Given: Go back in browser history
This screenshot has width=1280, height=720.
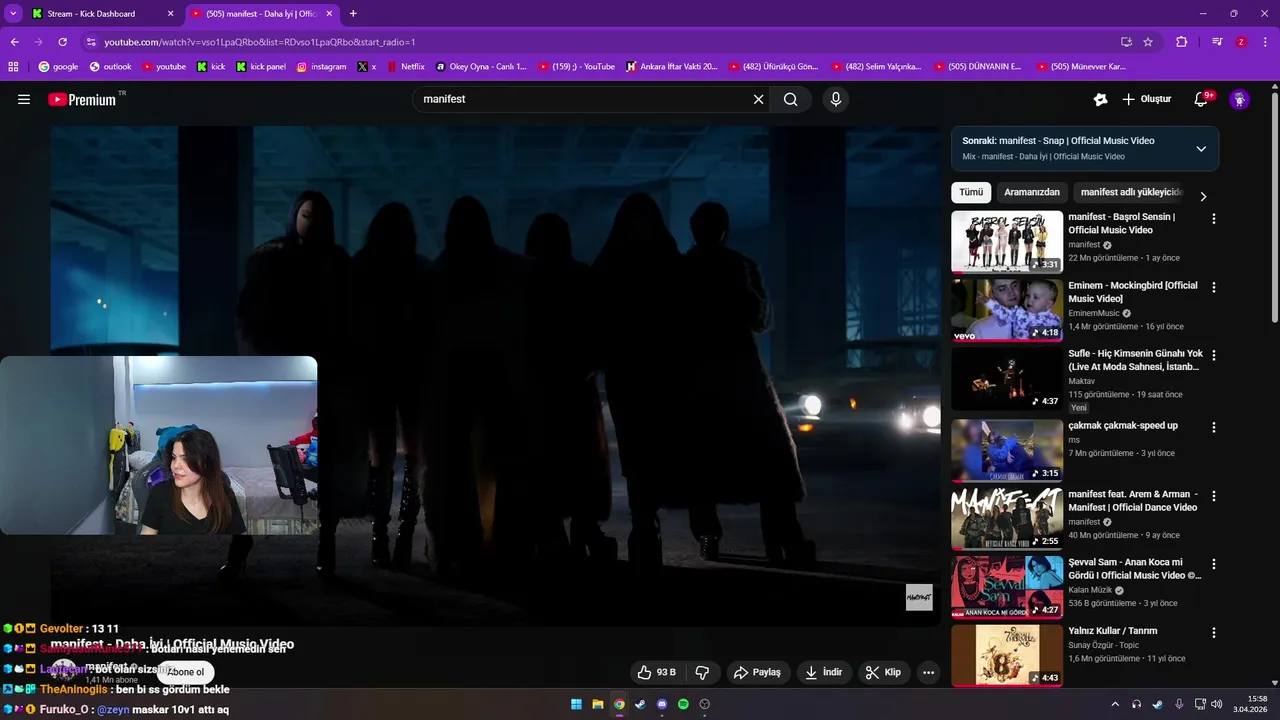Looking at the screenshot, I should pyautogui.click(x=15, y=42).
